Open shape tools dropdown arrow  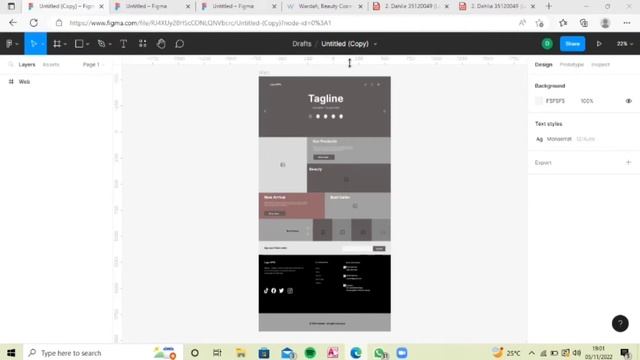coord(88,44)
